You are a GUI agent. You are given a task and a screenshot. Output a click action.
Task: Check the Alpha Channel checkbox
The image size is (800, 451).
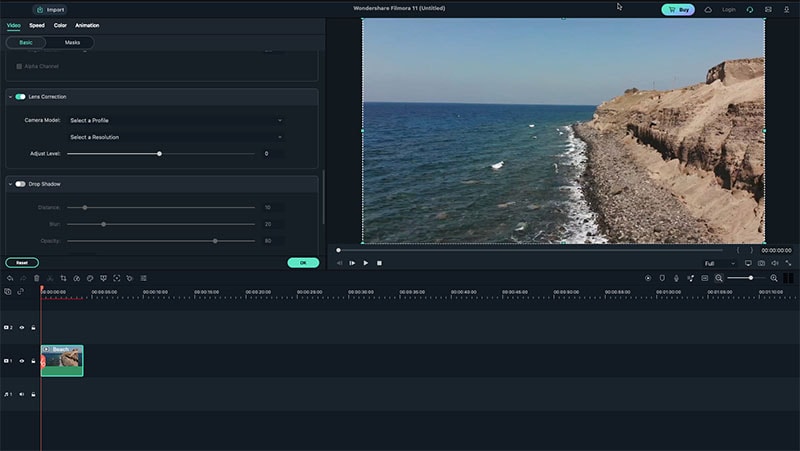(x=19, y=66)
